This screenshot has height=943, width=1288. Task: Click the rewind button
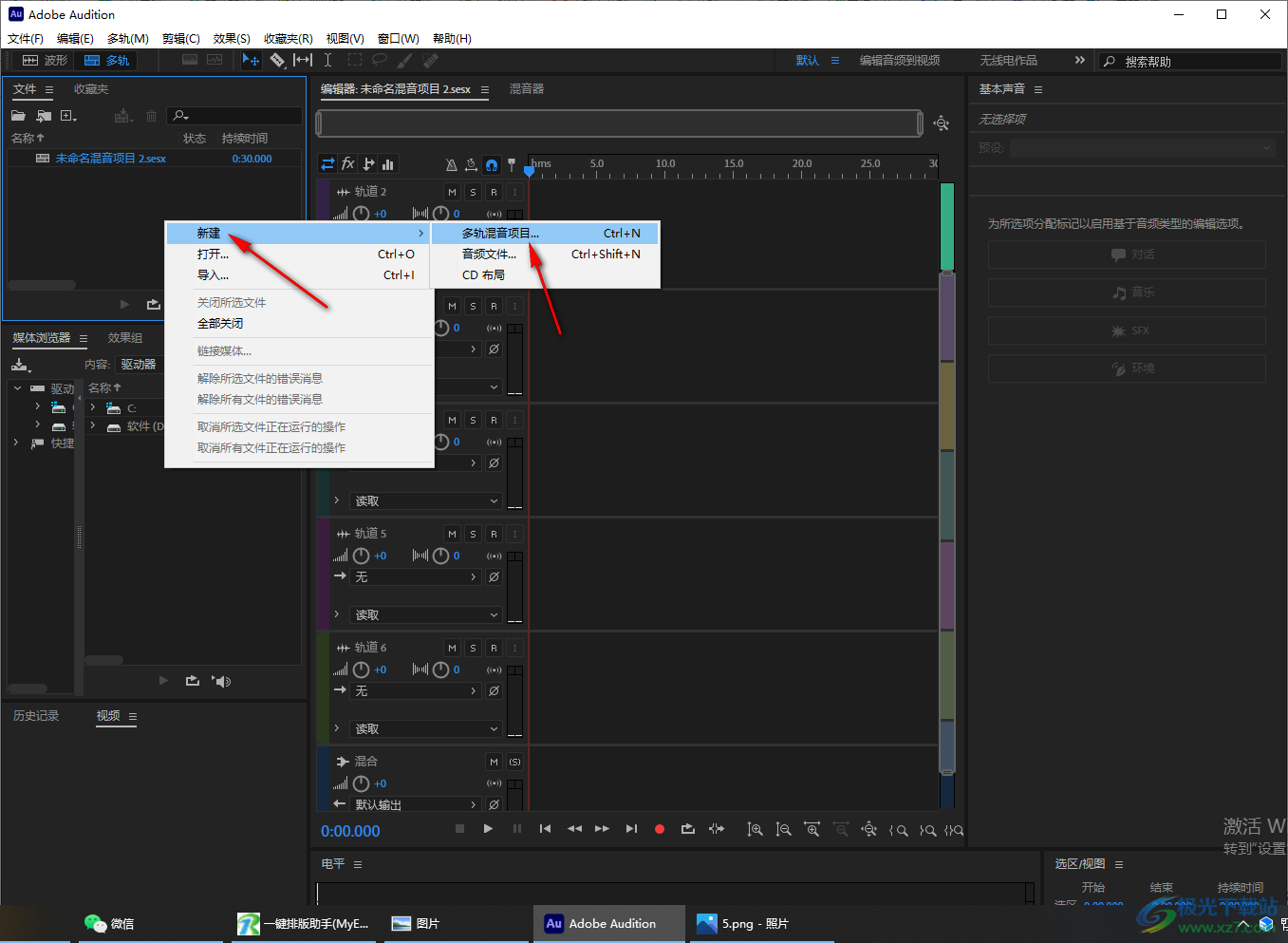(574, 829)
